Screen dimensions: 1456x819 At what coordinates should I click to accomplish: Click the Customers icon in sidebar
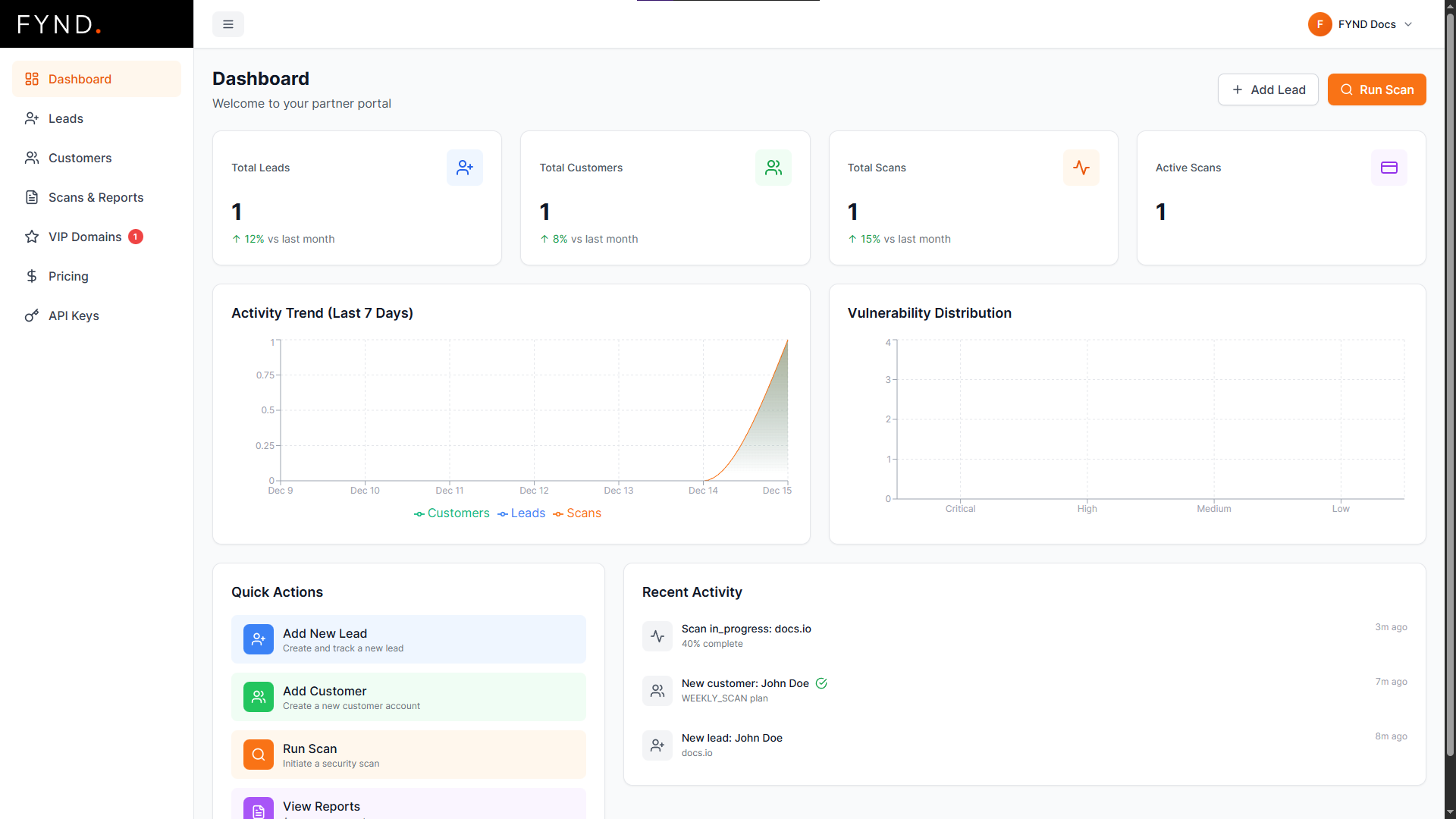point(31,158)
